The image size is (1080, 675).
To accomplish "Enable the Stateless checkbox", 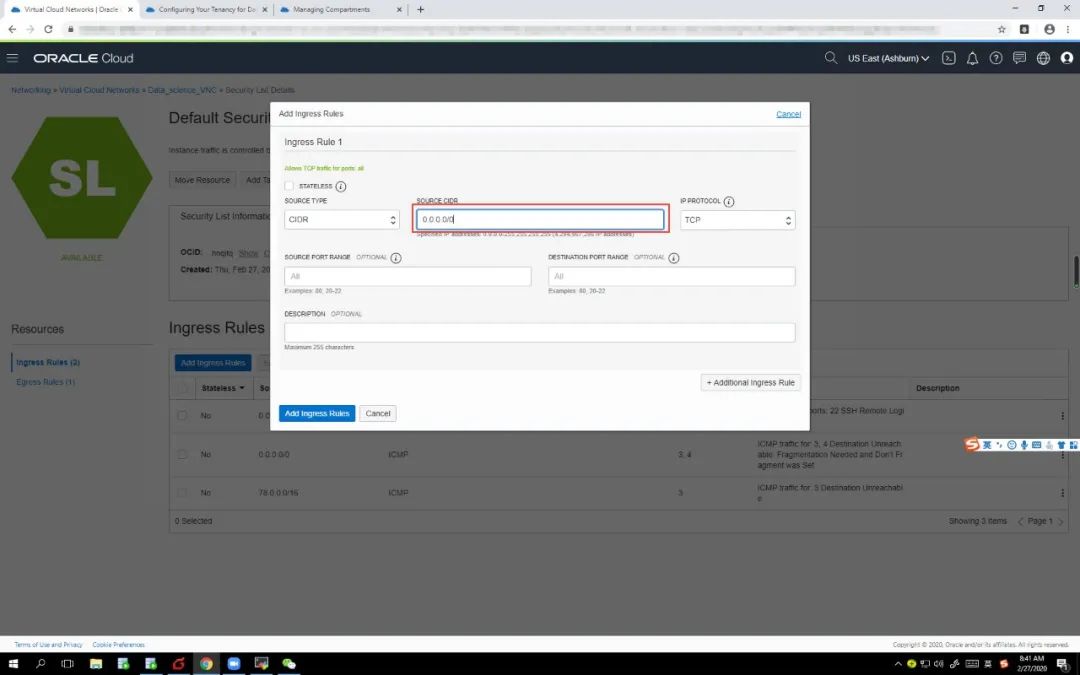I will pyautogui.click(x=289, y=186).
